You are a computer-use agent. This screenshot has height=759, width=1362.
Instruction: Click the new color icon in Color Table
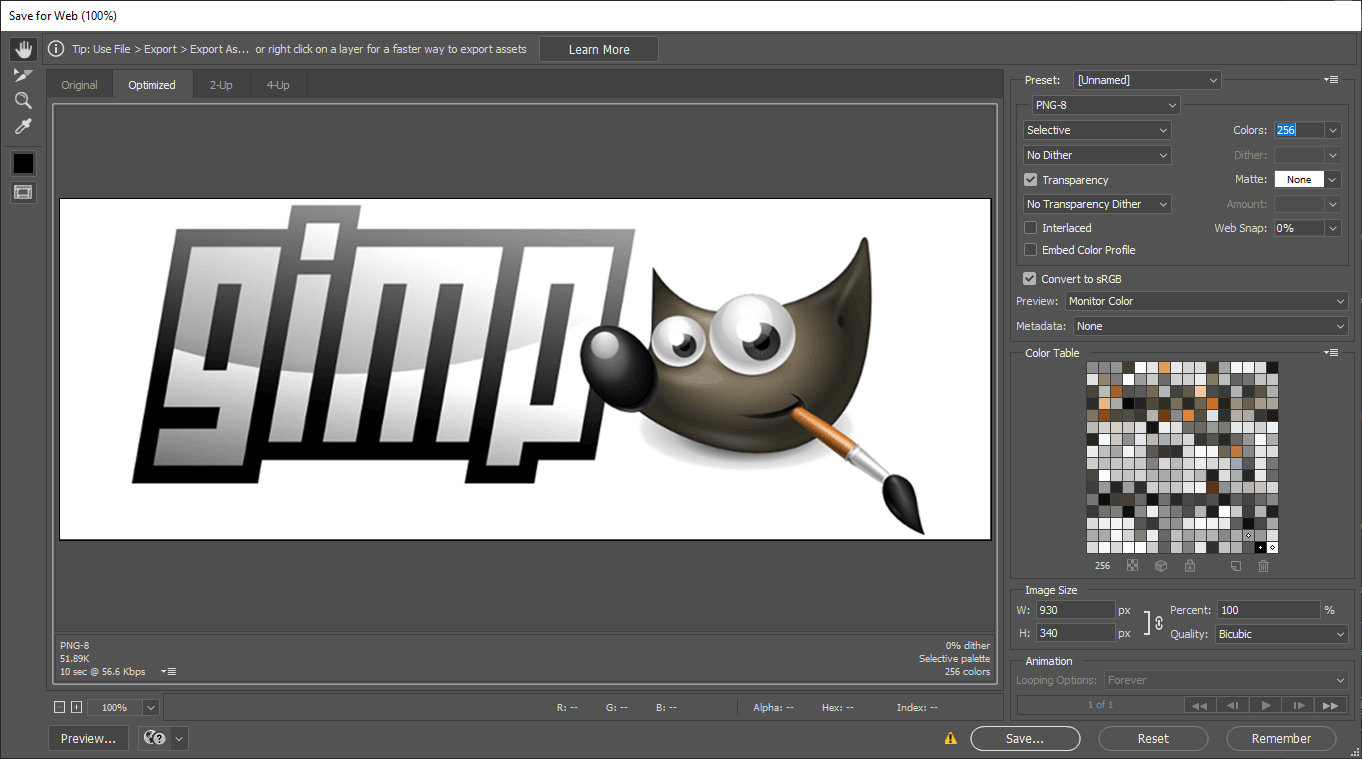tap(1235, 566)
